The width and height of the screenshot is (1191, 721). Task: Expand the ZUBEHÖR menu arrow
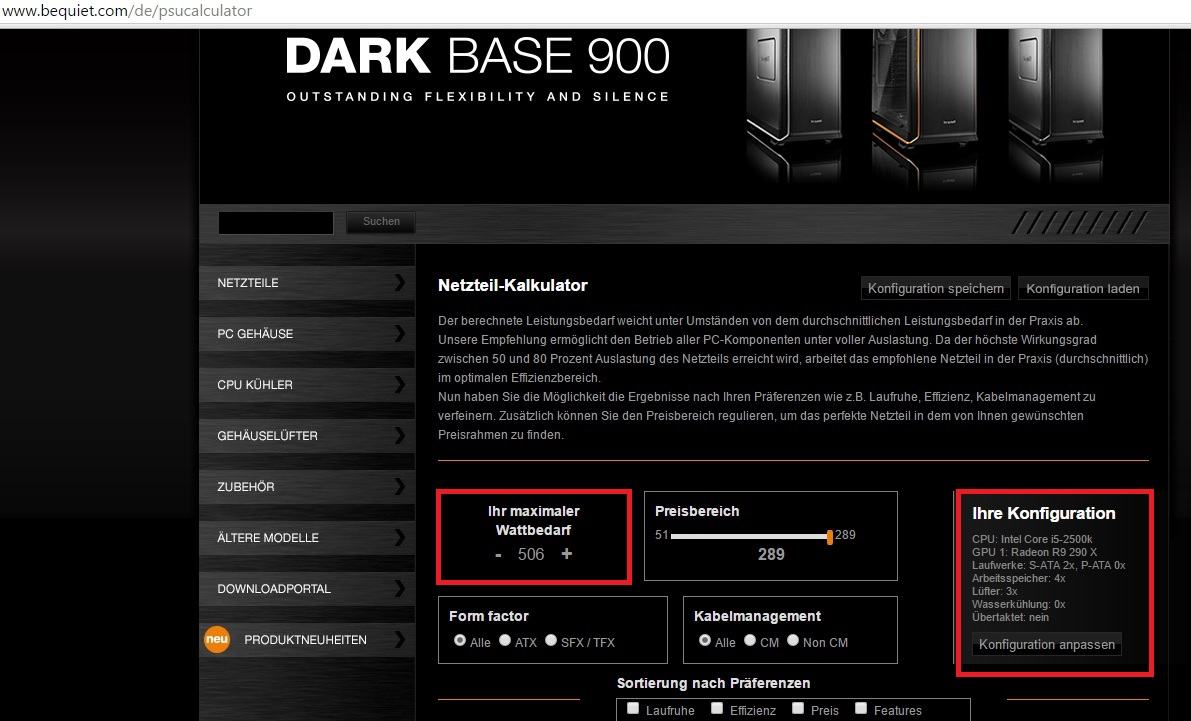400,486
